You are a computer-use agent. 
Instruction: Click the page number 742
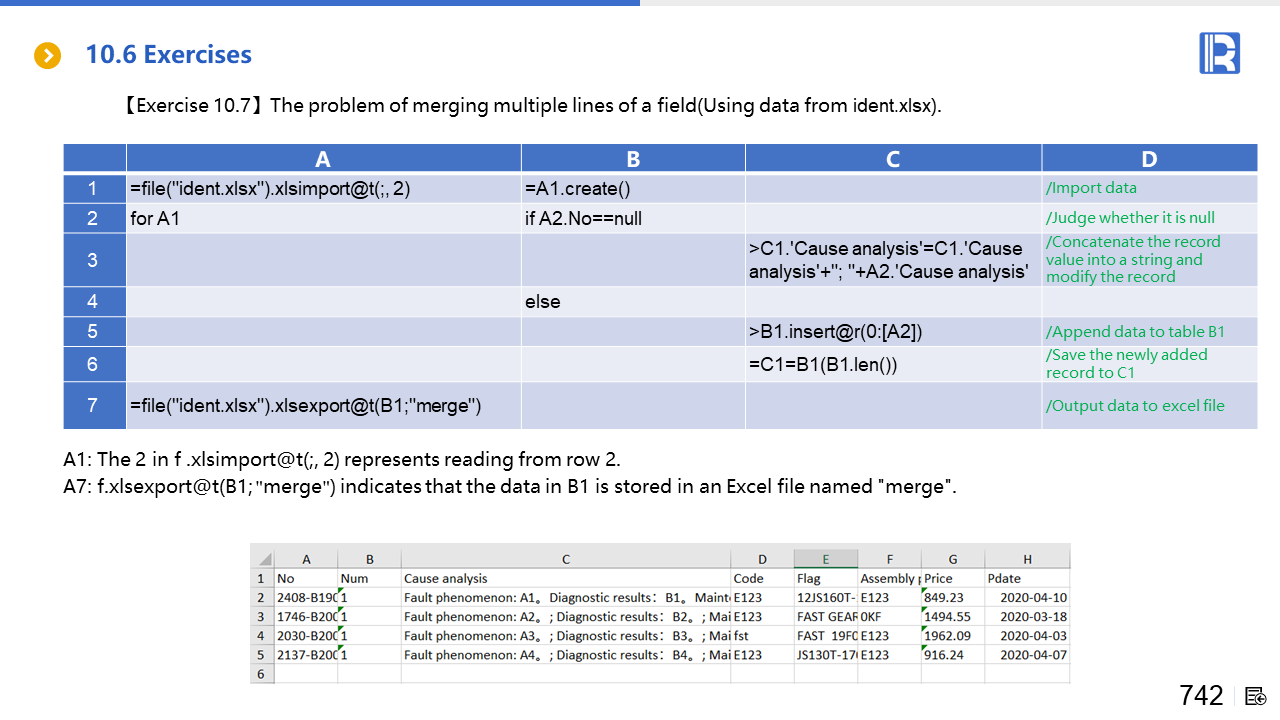coord(1201,696)
